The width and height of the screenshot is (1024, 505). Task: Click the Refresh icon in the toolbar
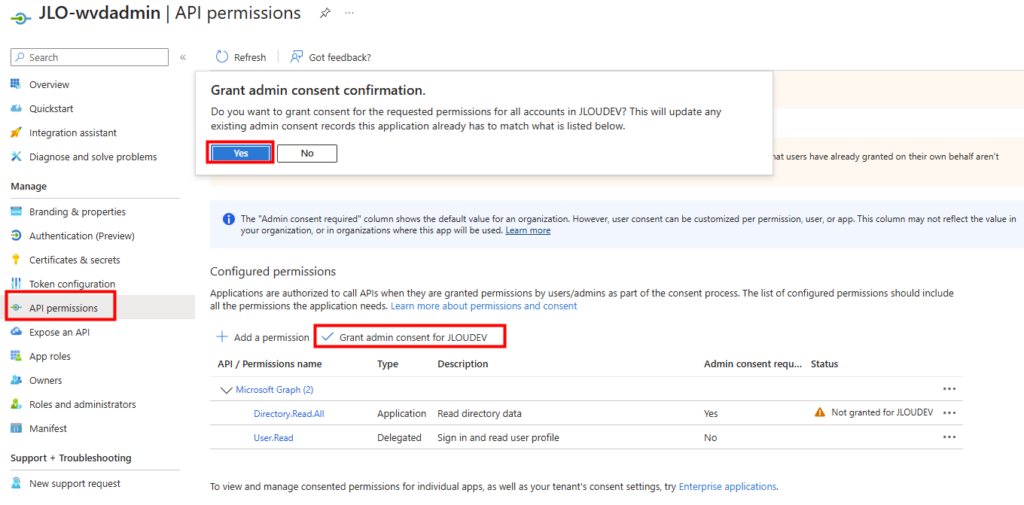[223, 57]
